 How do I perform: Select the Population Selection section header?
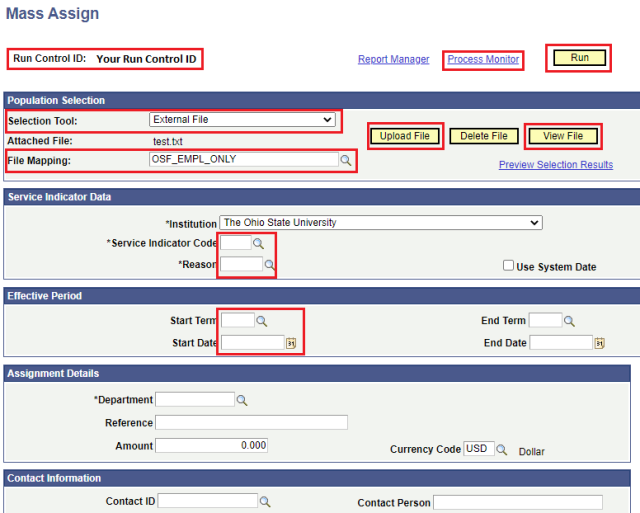point(56,100)
